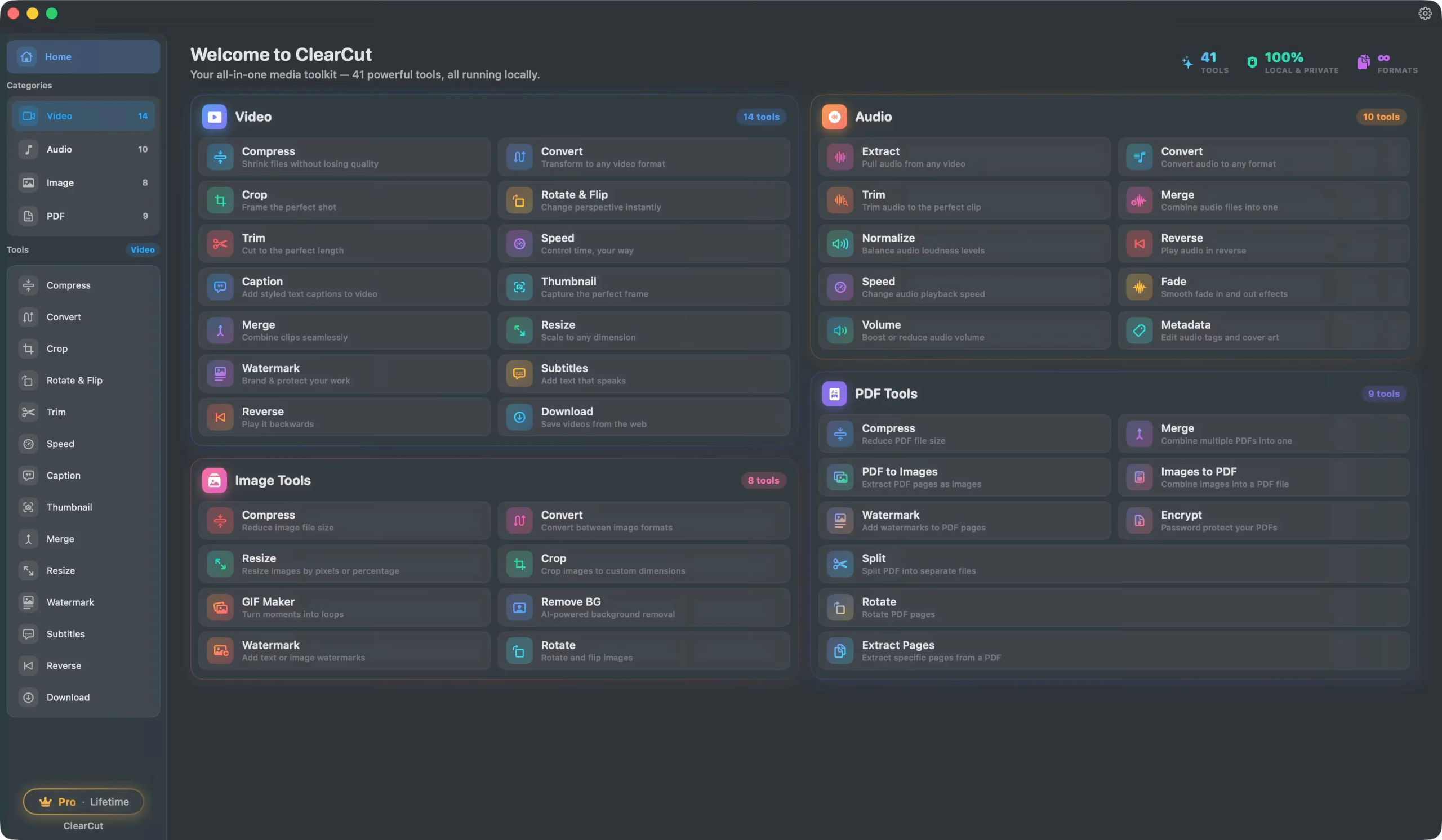Open the image Crop tool card

coord(644,564)
